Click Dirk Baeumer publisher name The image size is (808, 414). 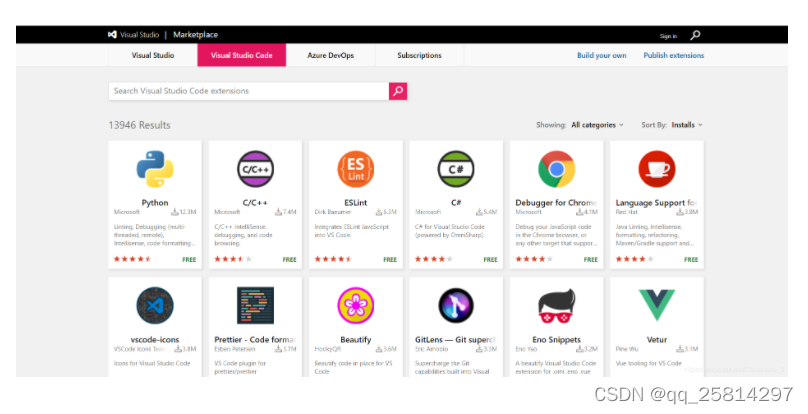click(333, 212)
